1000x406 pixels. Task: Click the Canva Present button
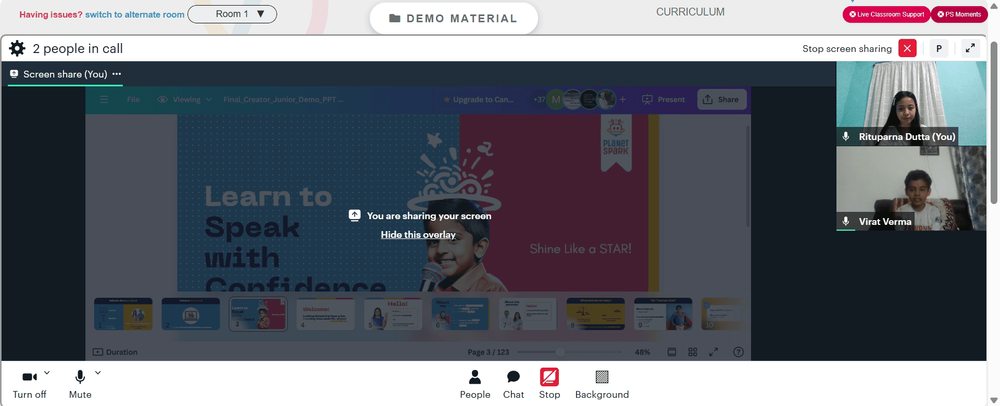[x=664, y=99]
